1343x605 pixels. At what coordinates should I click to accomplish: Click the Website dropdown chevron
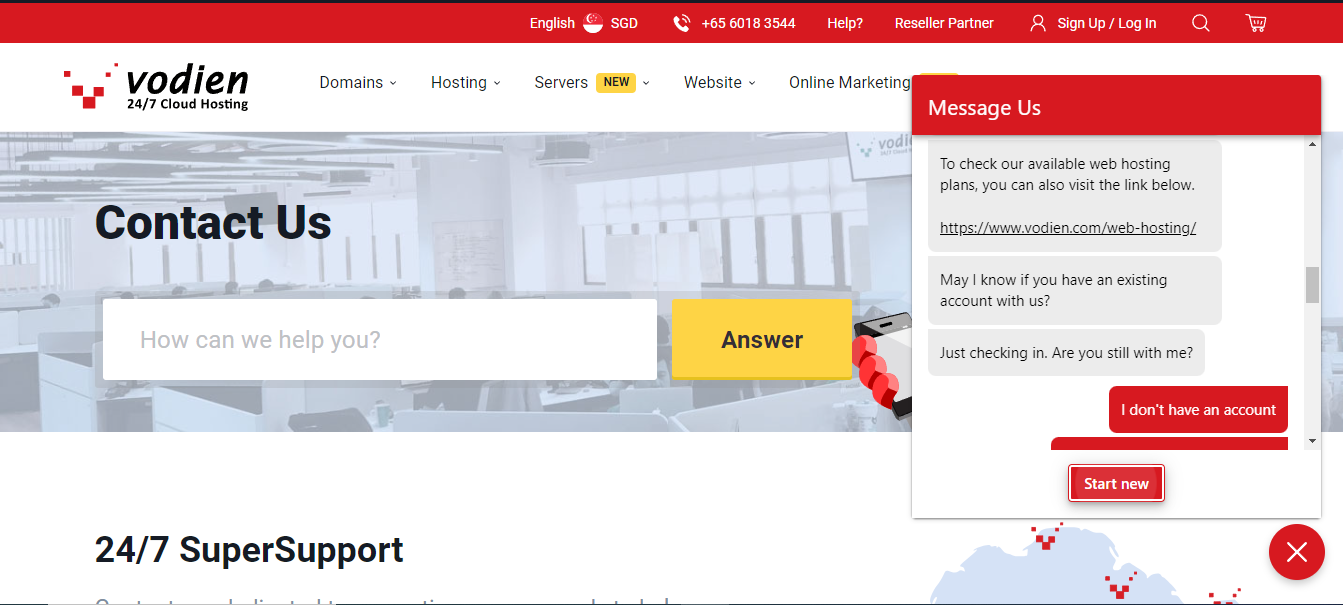pos(752,83)
